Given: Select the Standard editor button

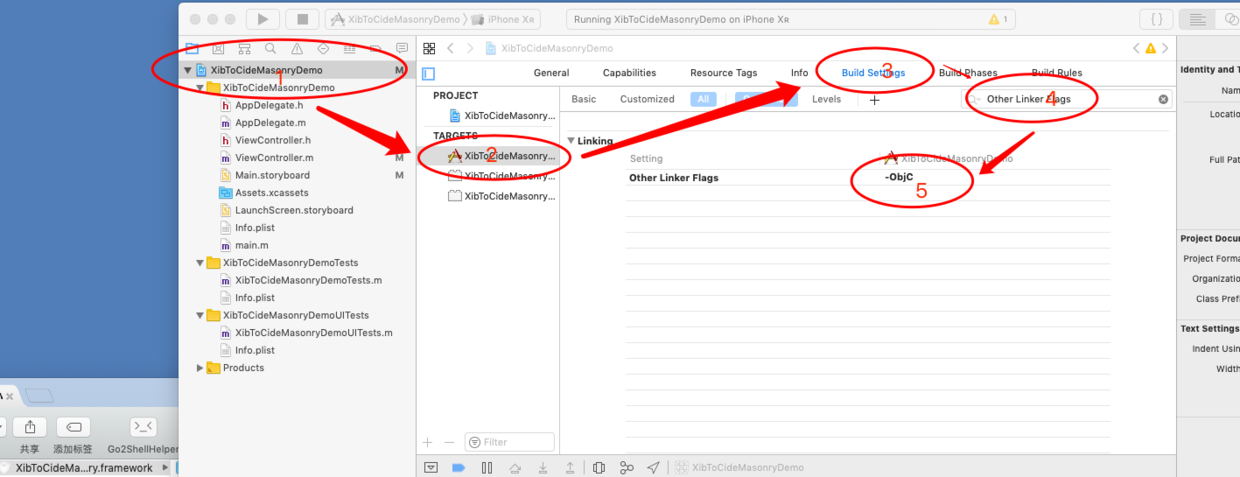Looking at the screenshot, I should pos(1195,19).
